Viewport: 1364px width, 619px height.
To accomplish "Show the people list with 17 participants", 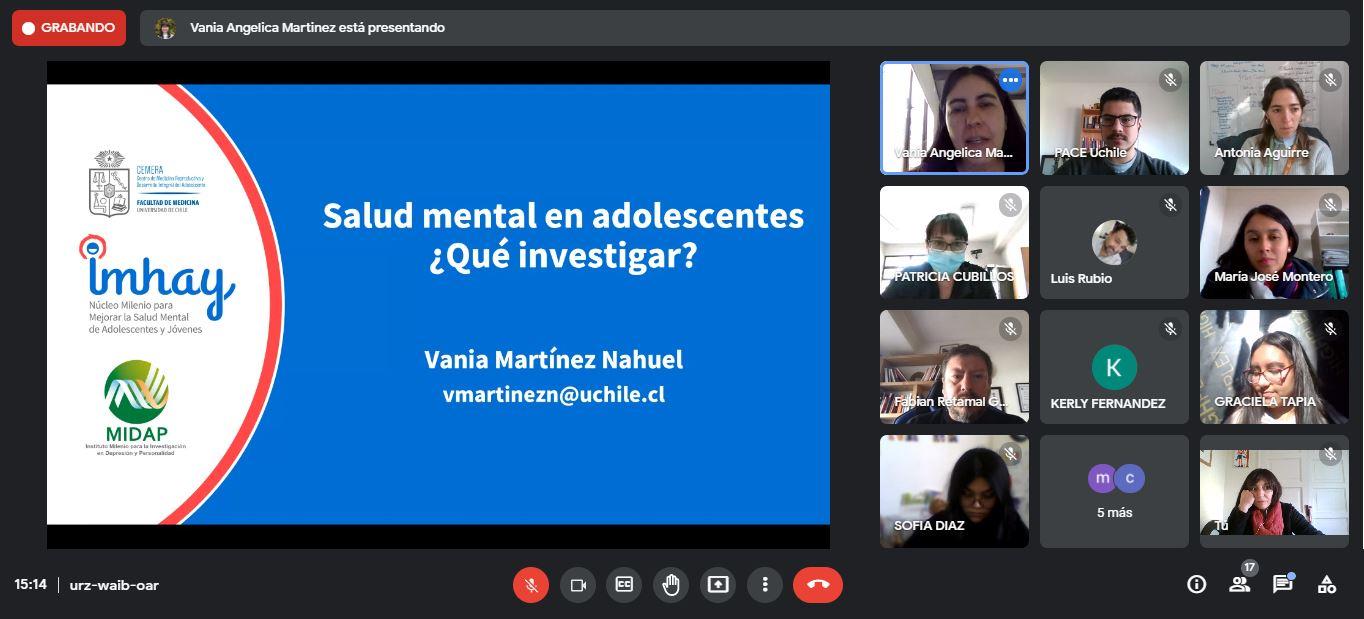I will pos(1240,585).
